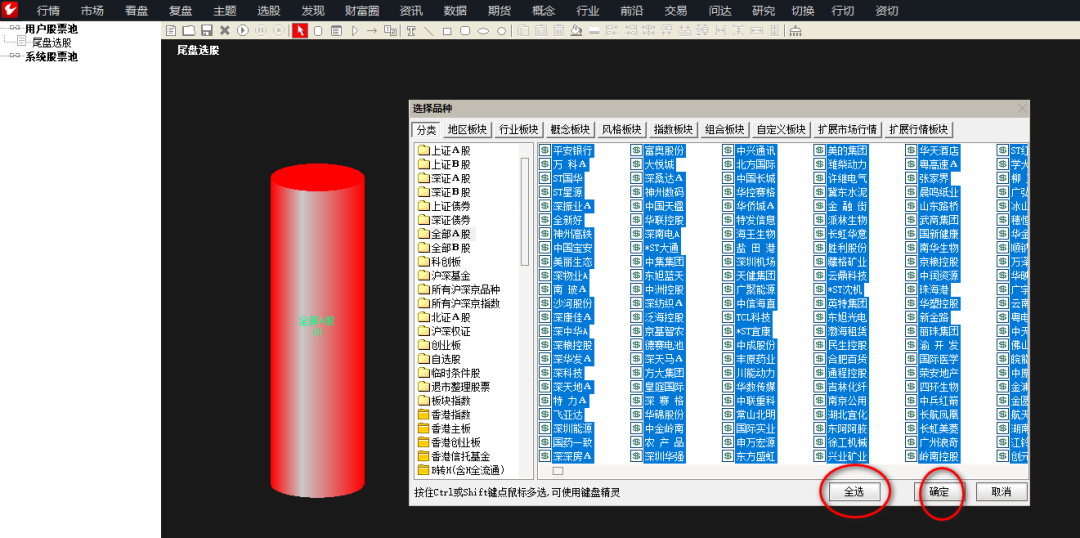
Task: Click the X delete toolbar icon
Action: coord(225,30)
